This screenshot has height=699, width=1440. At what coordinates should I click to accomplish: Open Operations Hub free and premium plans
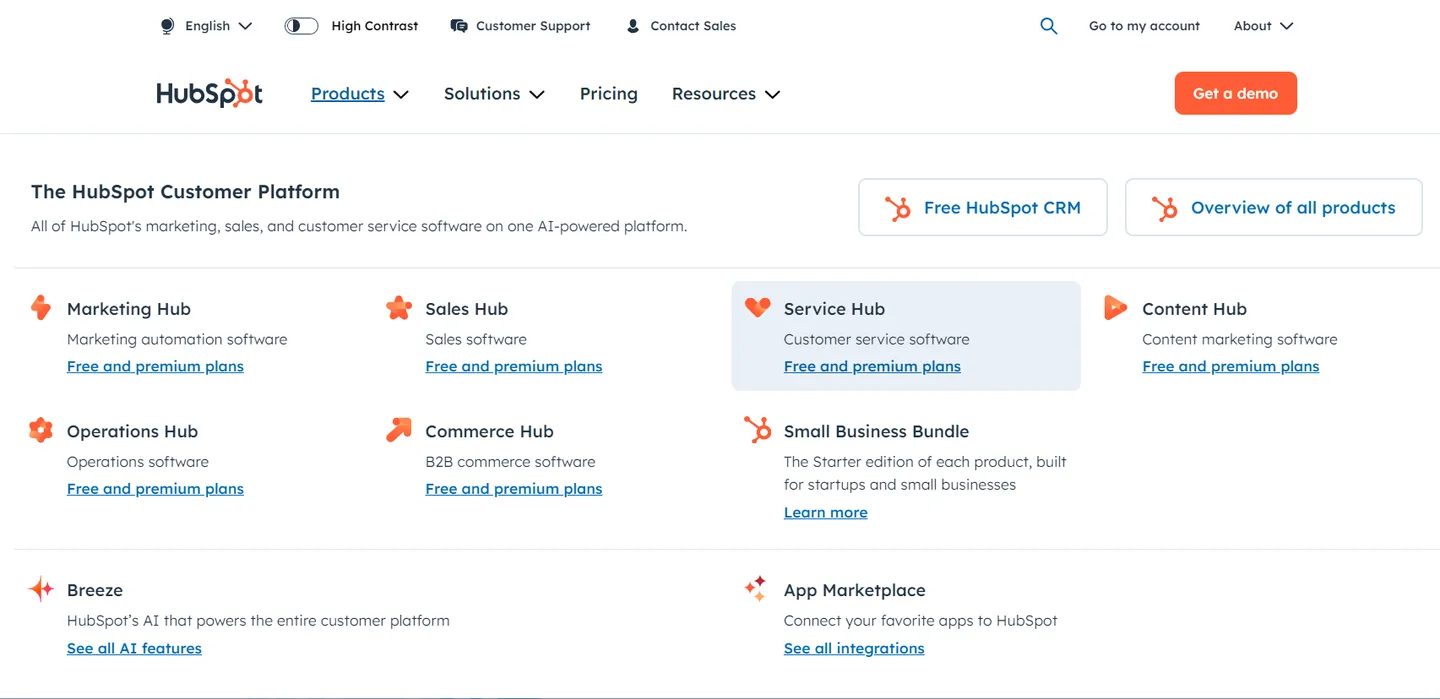pos(155,488)
